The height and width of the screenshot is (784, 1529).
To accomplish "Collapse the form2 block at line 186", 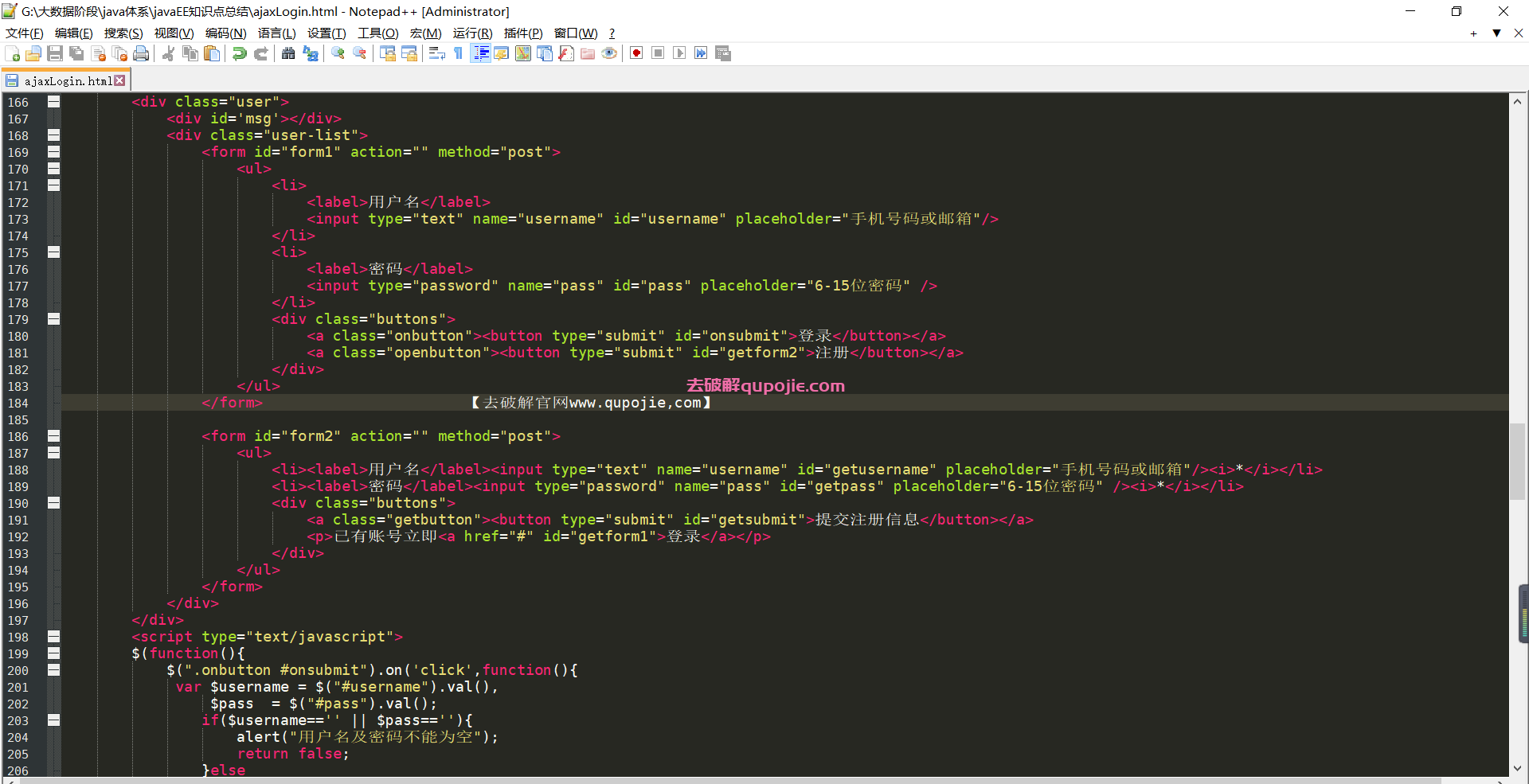I will click(53, 436).
